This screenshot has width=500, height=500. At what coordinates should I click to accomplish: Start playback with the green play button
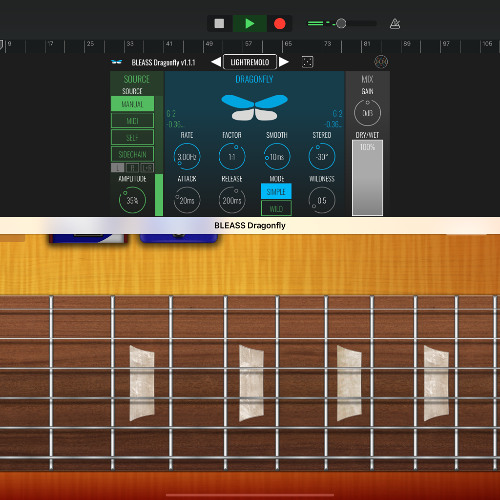point(250,23)
